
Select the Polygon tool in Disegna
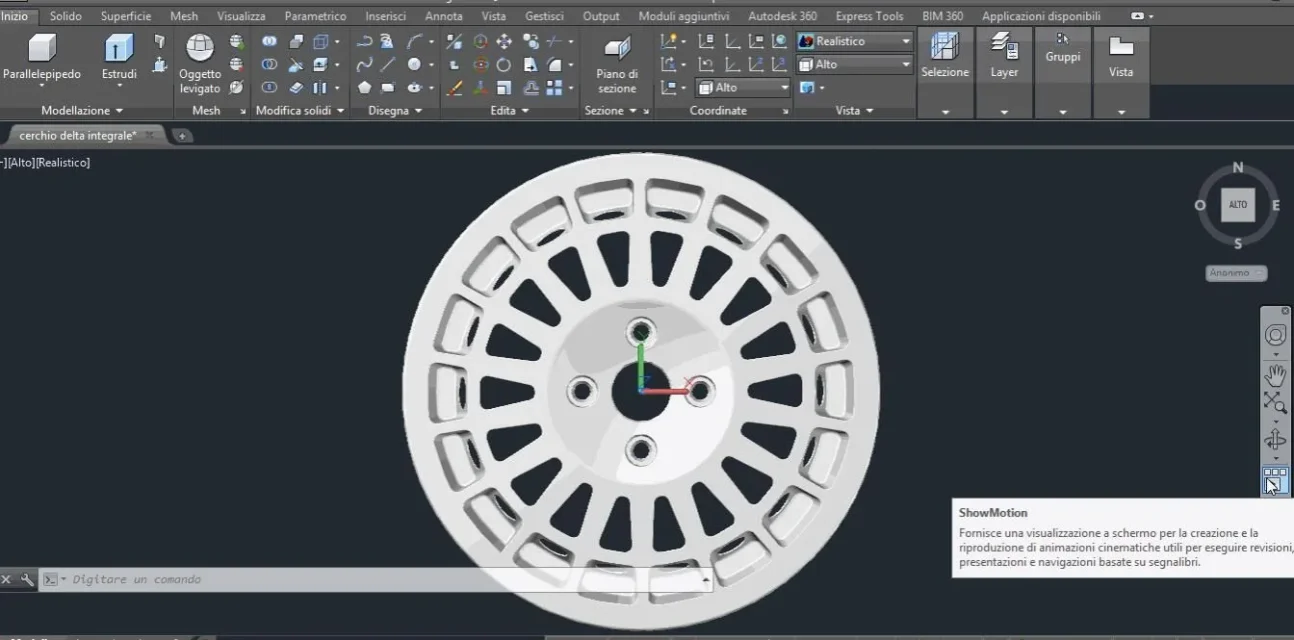click(x=364, y=87)
